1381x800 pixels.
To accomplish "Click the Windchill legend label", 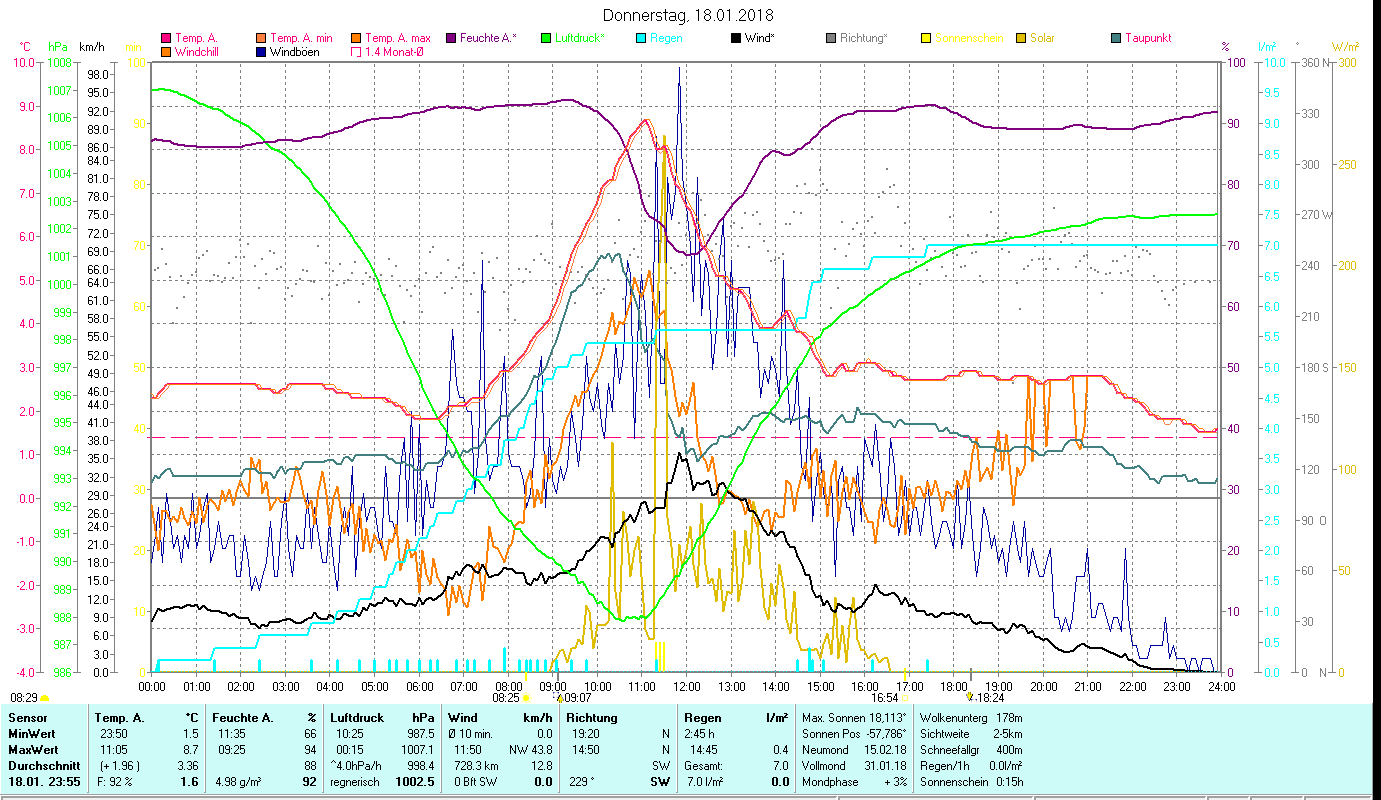I will [197, 51].
